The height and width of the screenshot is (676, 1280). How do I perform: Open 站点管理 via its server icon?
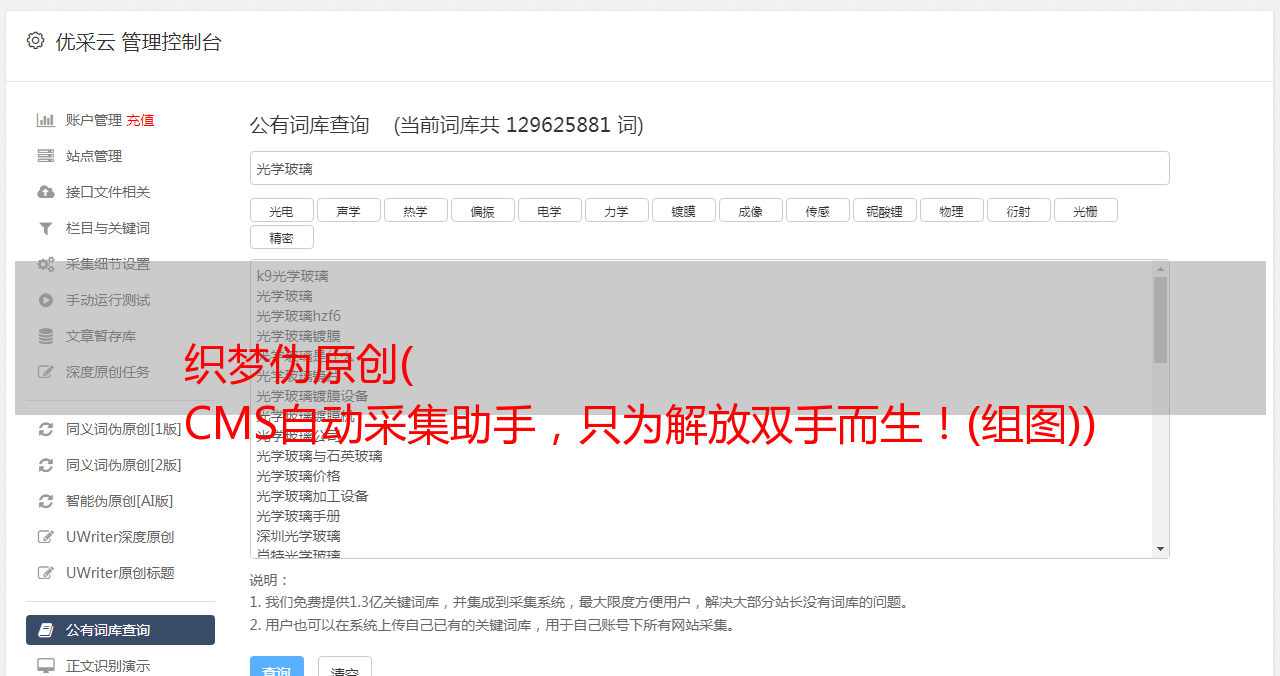[46, 156]
